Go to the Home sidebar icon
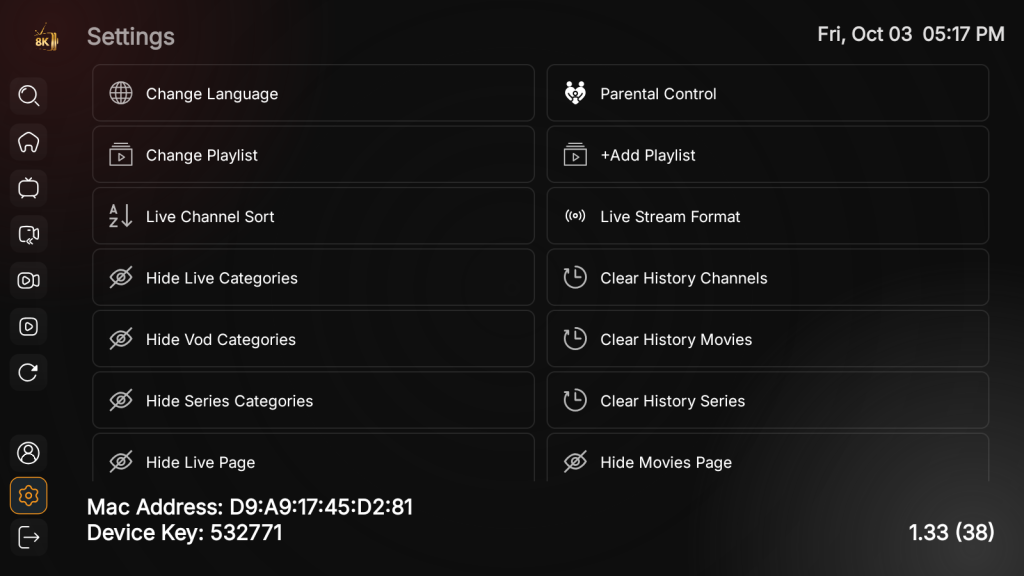 point(29,142)
